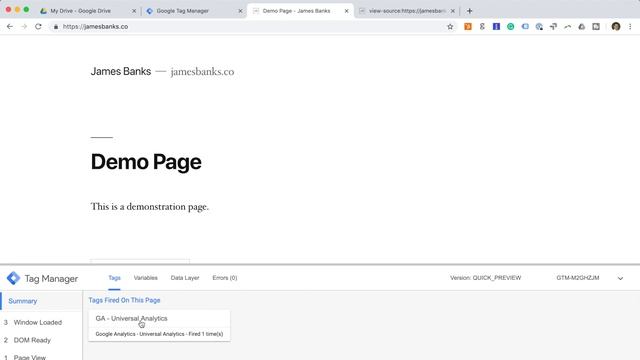Close the Google Tag Manager tab
This screenshot has height=360, width=640.
[240, 11]
